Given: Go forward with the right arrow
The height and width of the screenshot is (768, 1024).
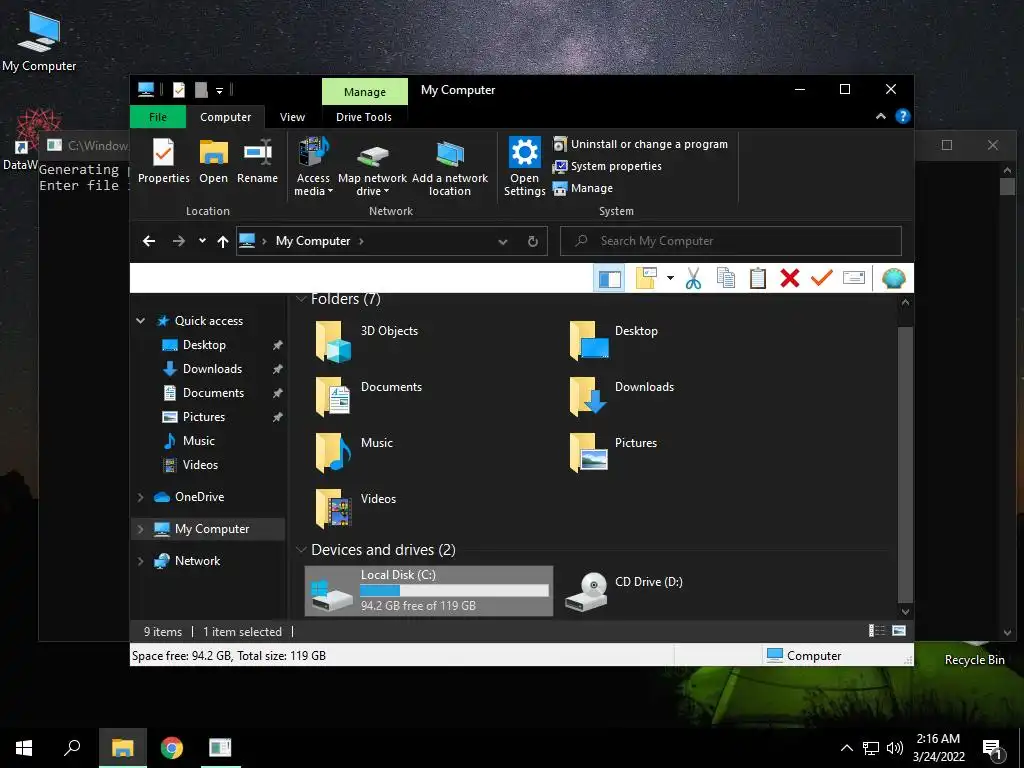Looking at the screenshot, I should (178, 241).
